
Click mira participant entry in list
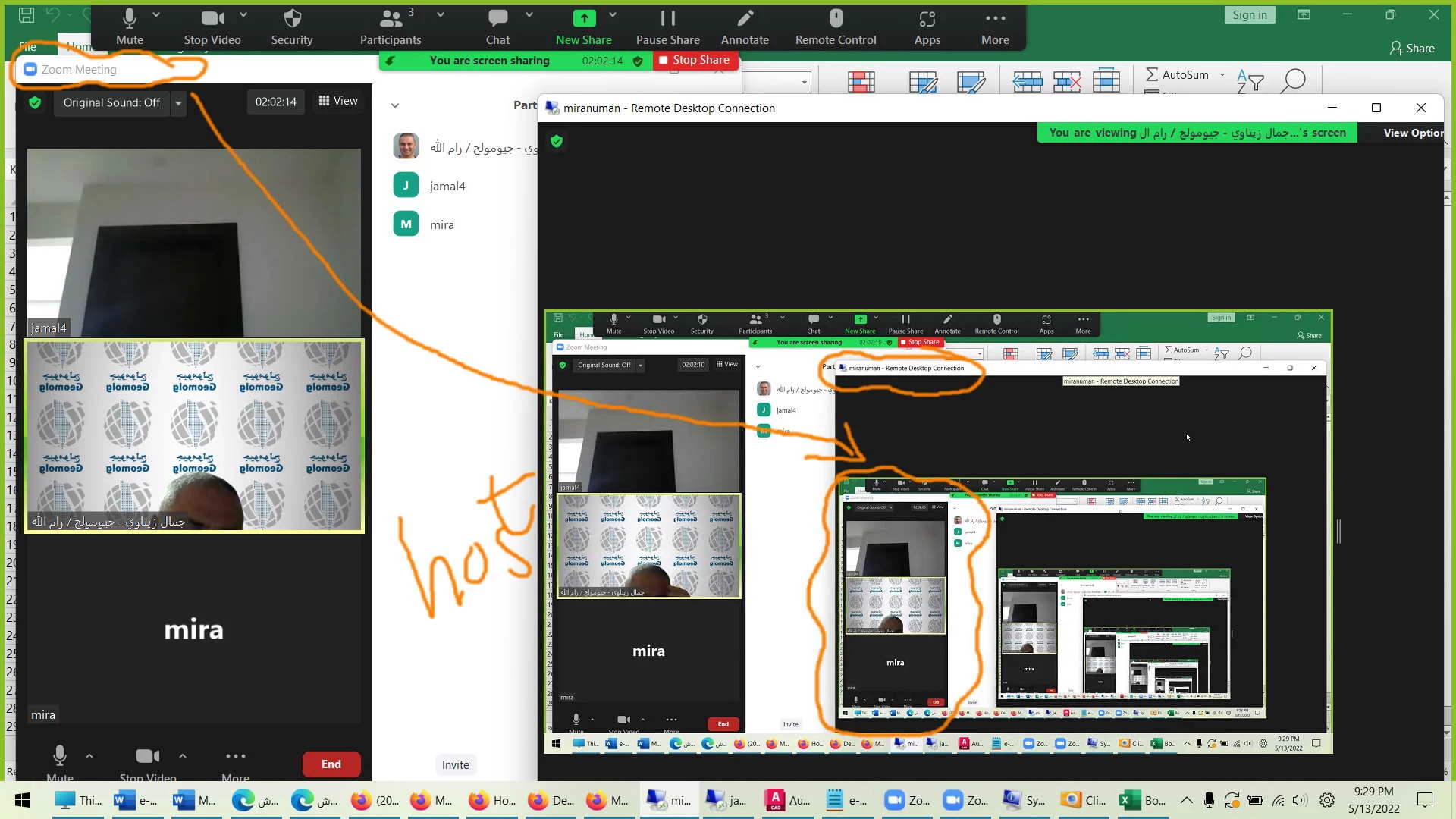coord(441,224)
